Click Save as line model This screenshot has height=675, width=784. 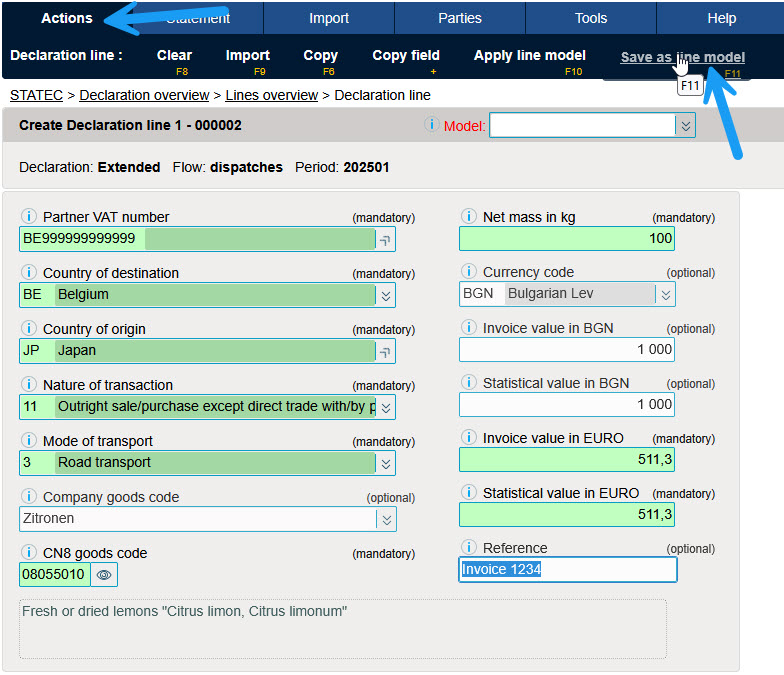pyautogui.click(x=682, y=57)
